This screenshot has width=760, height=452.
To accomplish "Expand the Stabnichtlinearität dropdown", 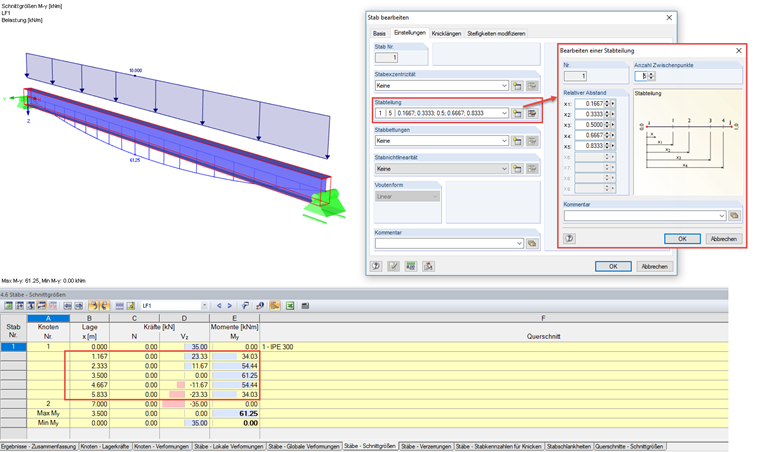I will click(504, 169).
